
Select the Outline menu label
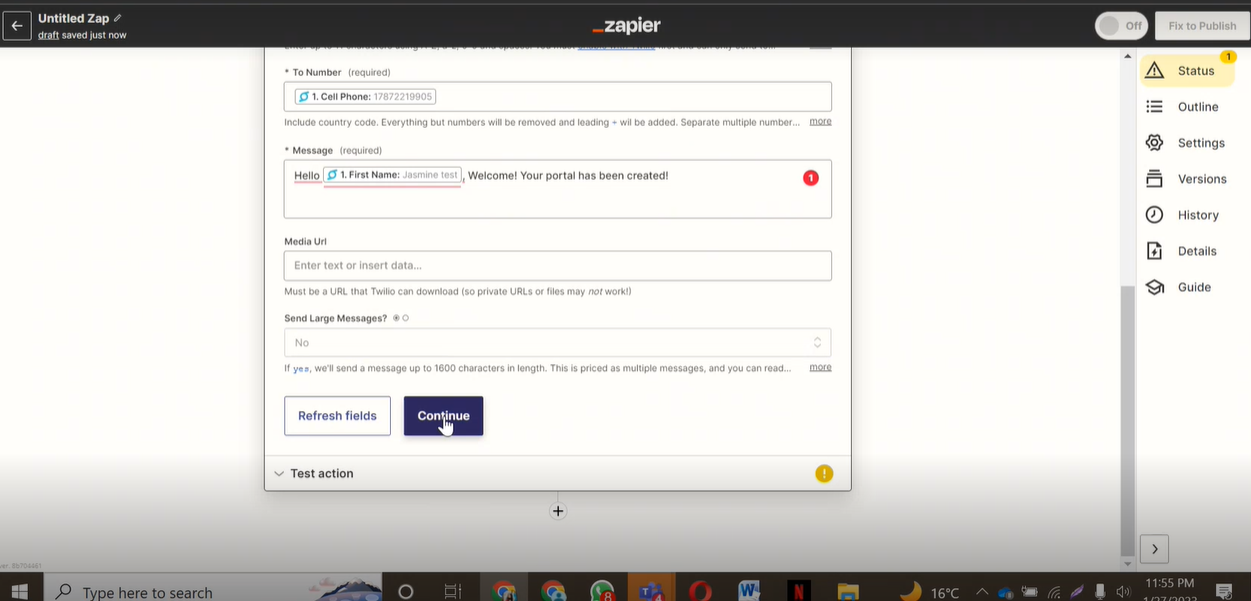pyautogui.click(x=1198, y=107)
